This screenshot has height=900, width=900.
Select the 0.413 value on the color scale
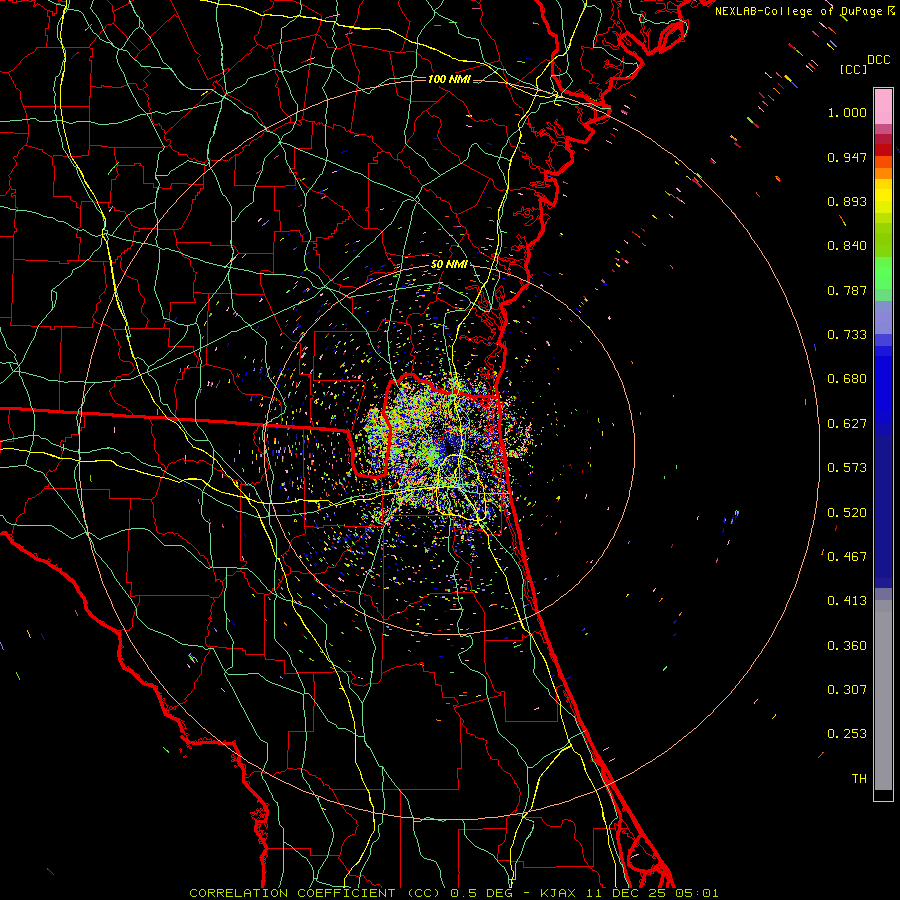pyautogui.click(x=847, y=601)
